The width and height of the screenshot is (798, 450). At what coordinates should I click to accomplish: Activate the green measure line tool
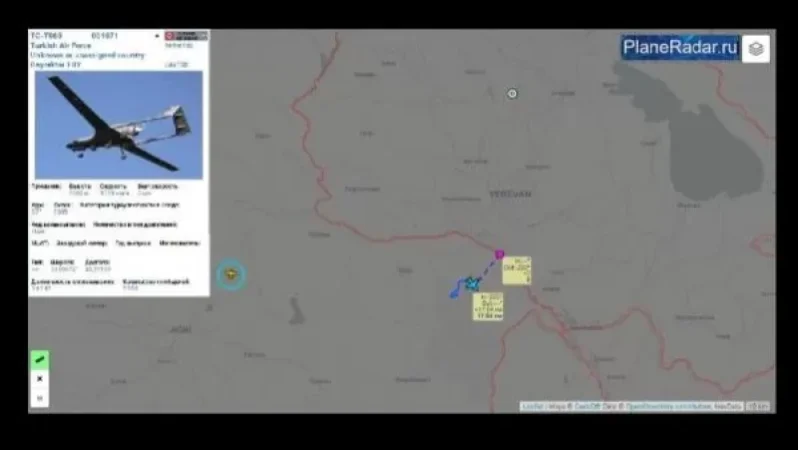tap(40, 359)
